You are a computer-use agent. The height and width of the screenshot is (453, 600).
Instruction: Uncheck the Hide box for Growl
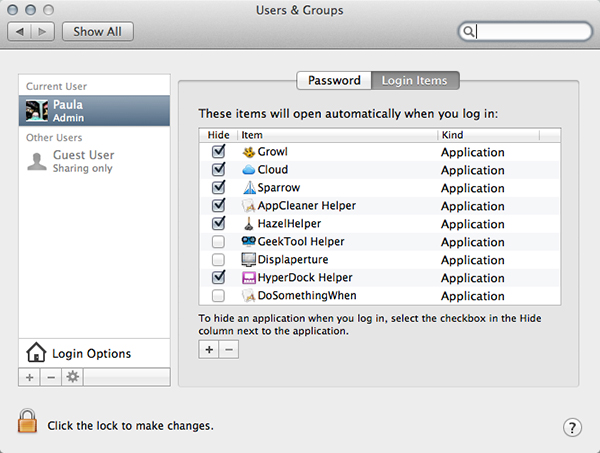[x=218, y=151]
